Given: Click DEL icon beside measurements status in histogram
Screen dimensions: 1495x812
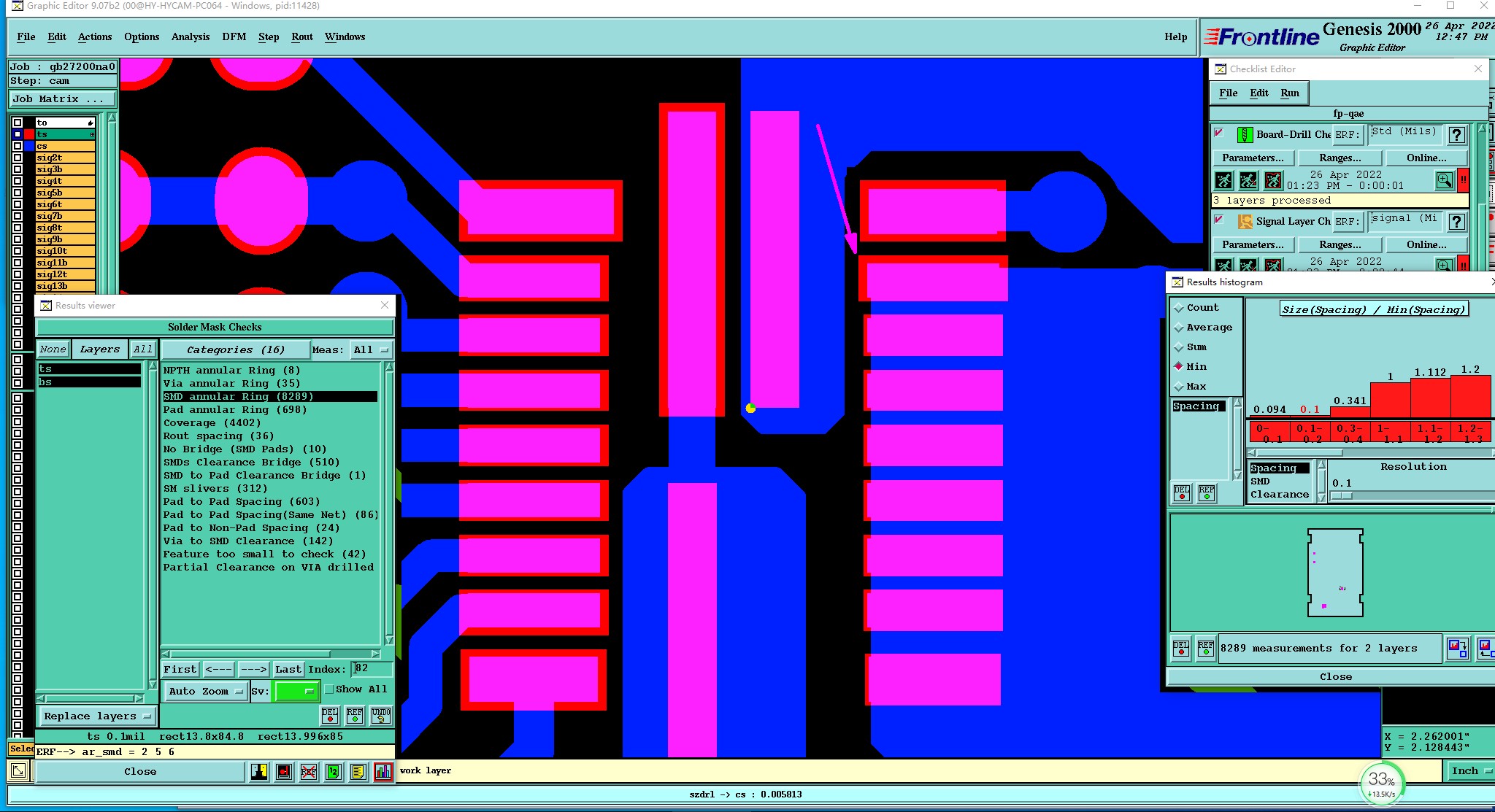Looking at the screenshot, I should pos(1181,648).
